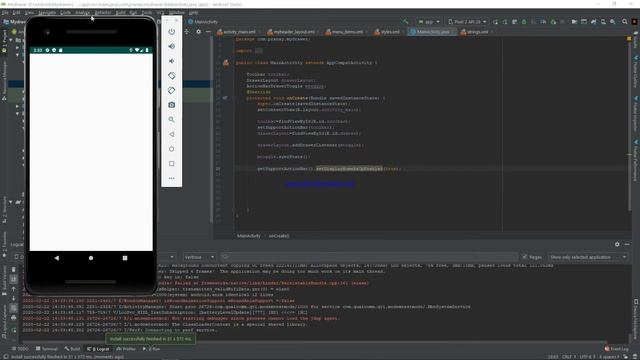640x360 pixels.
Task: Open the Event Log button
Action: 617,349
